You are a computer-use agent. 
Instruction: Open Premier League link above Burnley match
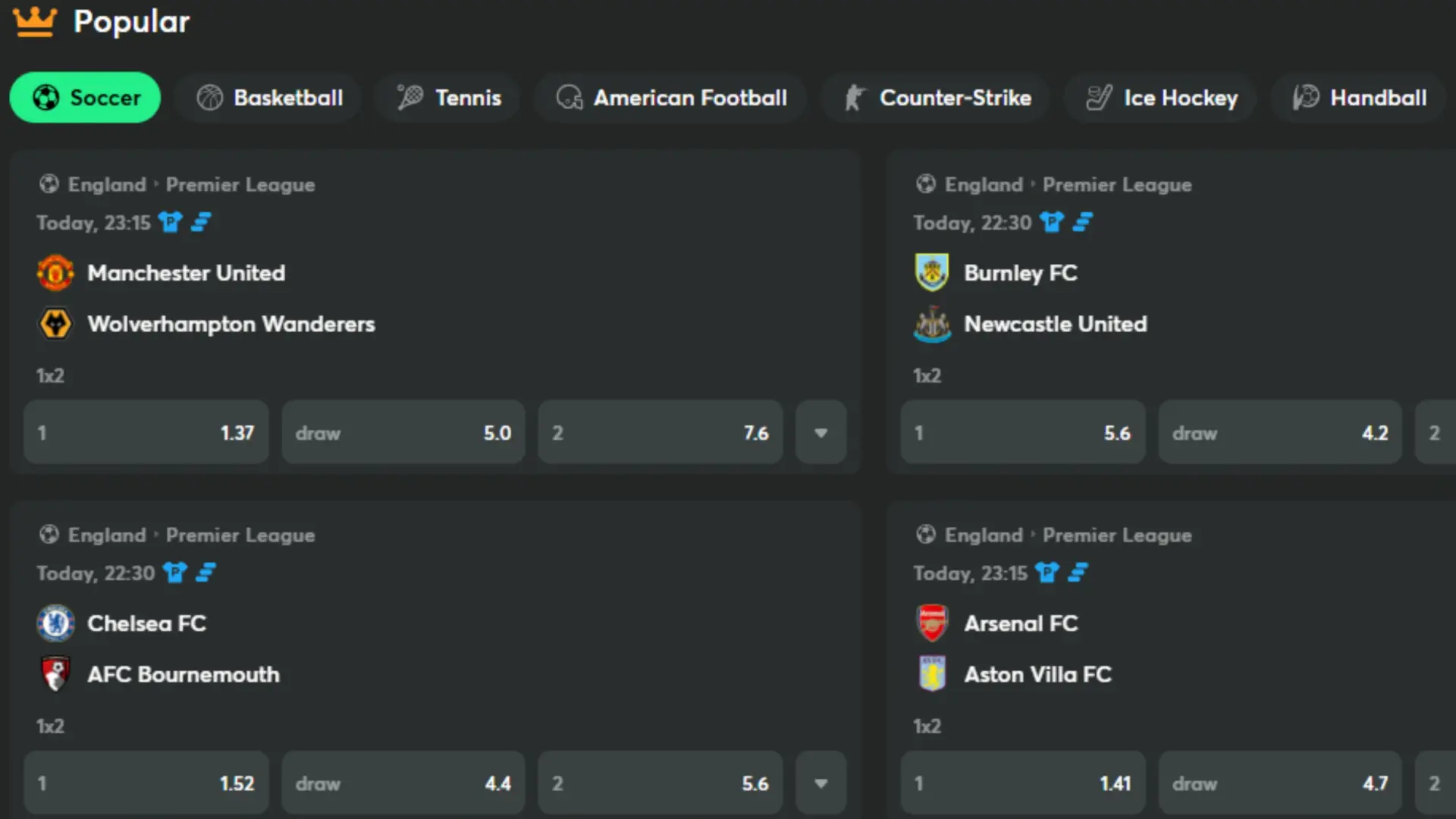[x=1116, y=184]
